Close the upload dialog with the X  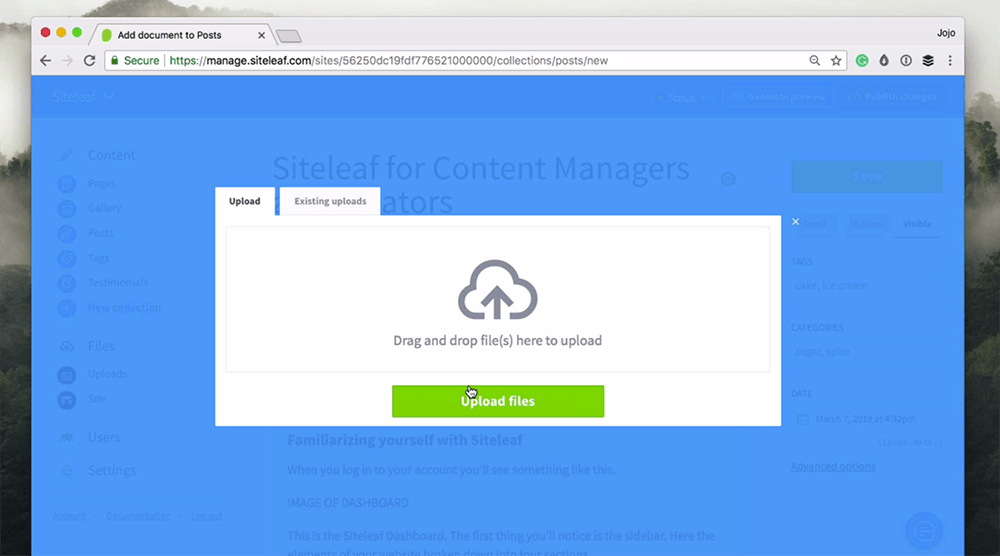click(x=795, y=221)
